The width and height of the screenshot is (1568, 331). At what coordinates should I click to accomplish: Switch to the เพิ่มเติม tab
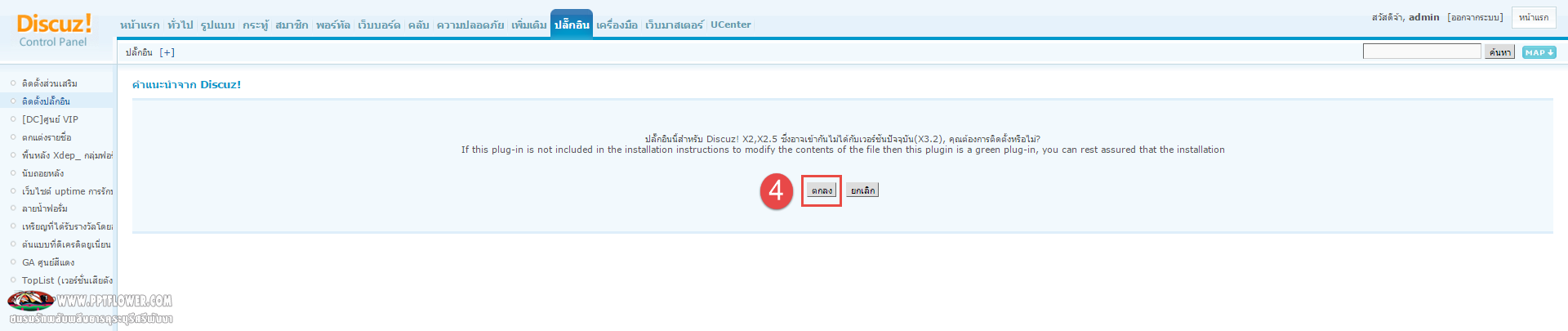[x=529, y=25]
